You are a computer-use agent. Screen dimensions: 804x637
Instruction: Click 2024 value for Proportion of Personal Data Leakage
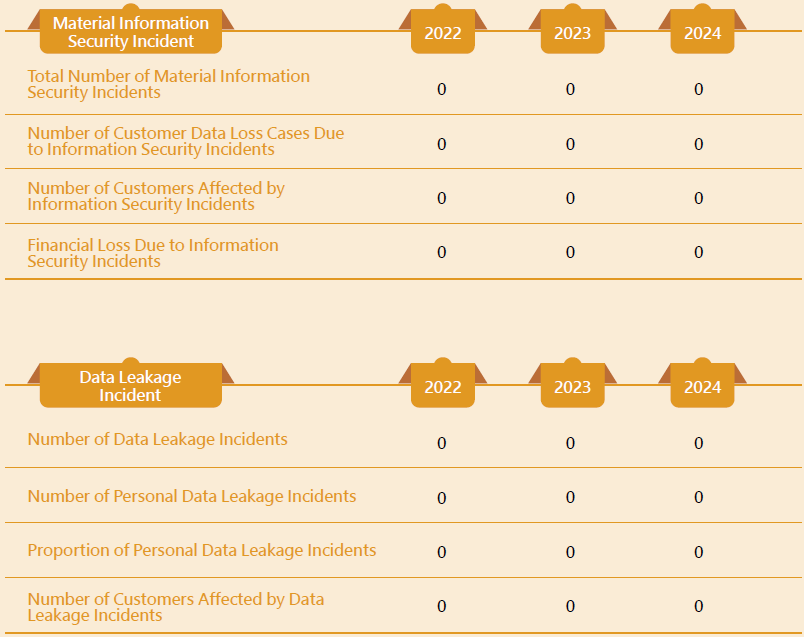[x=698, y=552]
